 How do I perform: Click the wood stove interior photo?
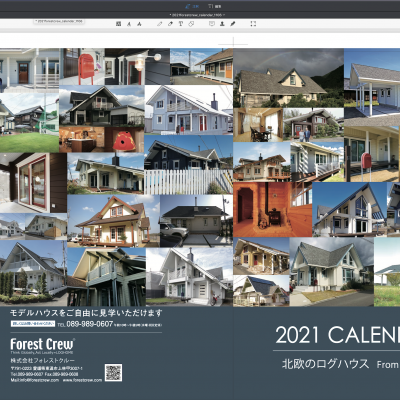click(x=272, y=209)
